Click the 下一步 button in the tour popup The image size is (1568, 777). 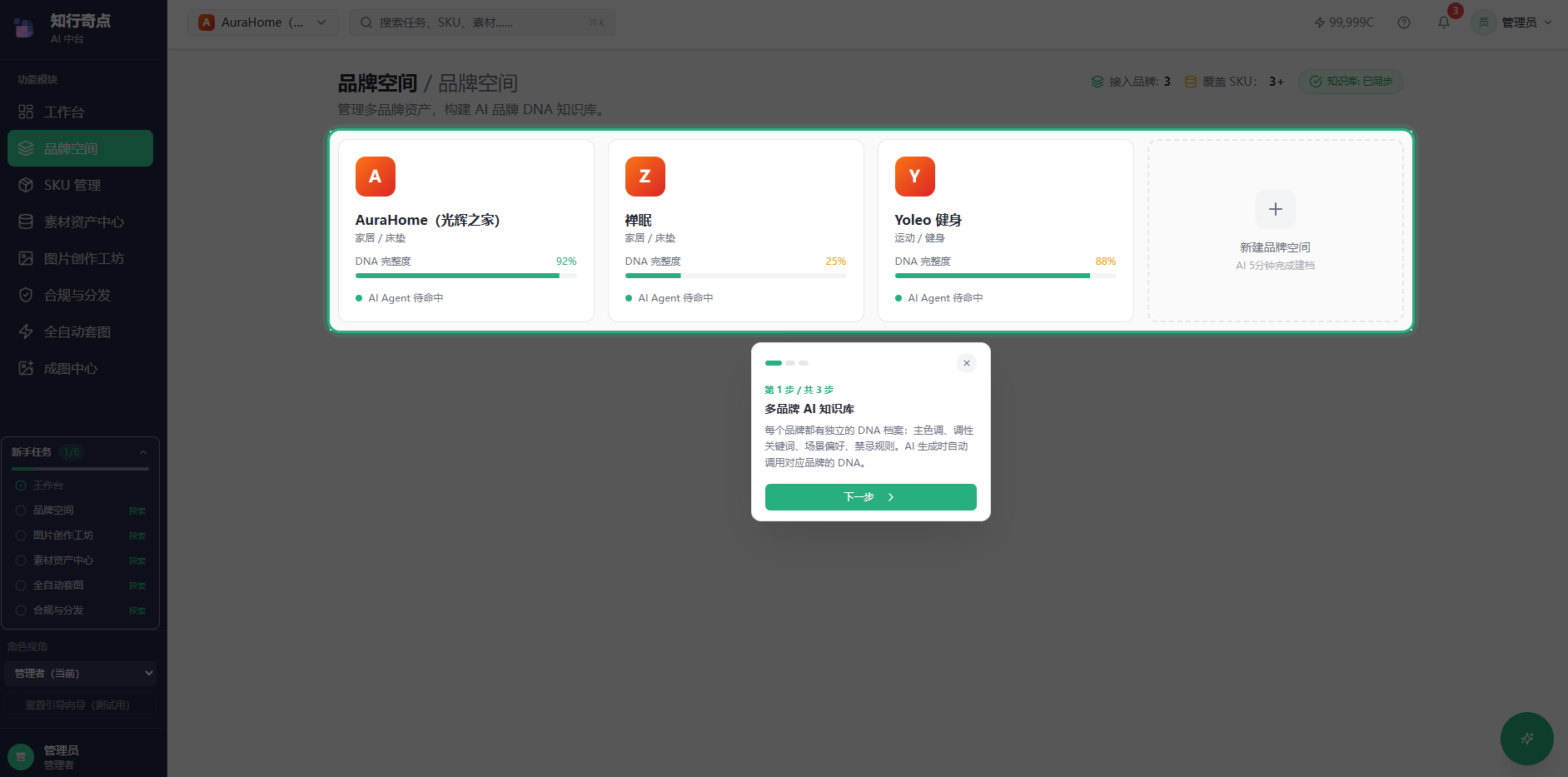pos(869,496)
